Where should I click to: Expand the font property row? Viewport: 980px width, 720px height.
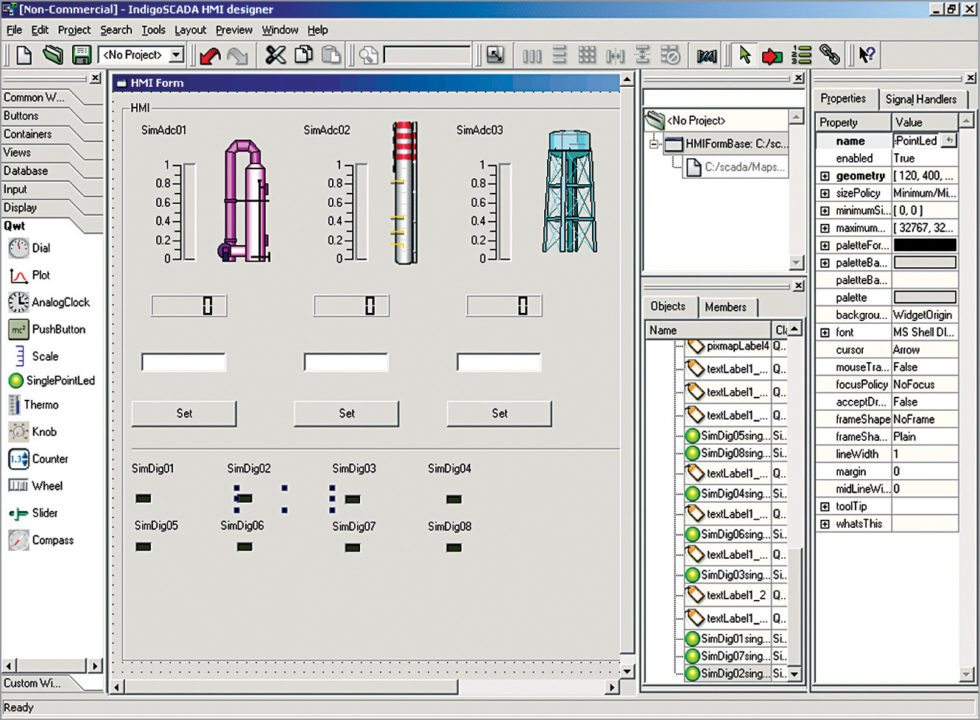tap(825, 332)
